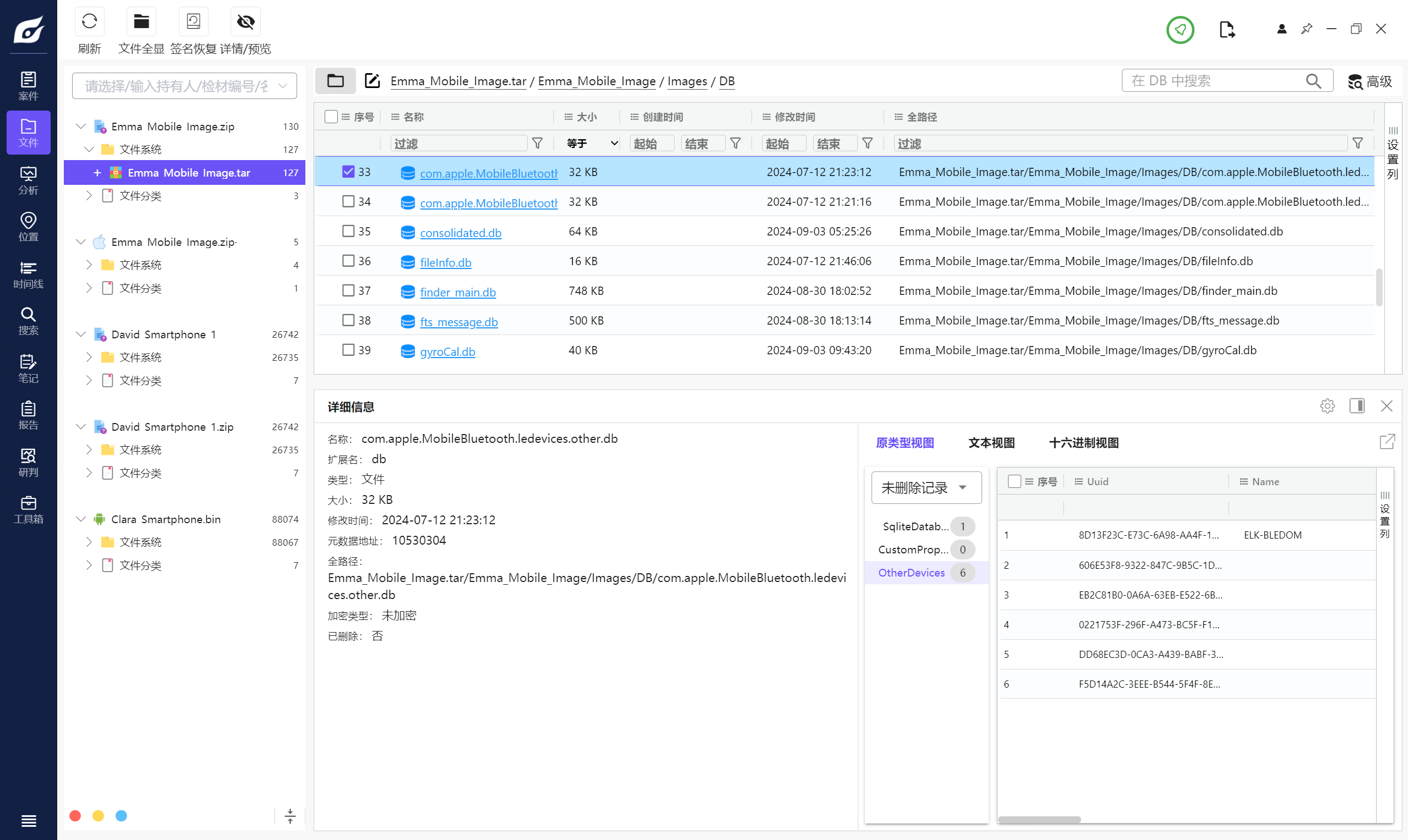Toggle the select-all checkbox in file list header
Image resolution: width=1408 pixels, height=840 pixels.
tap(331, 117)
